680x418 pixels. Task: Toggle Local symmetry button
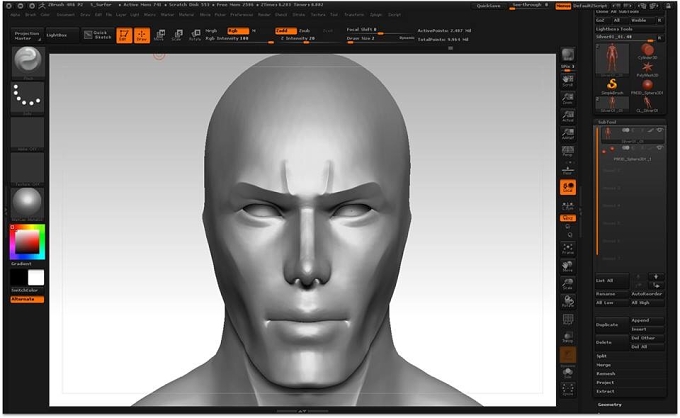click(x=568, y=187)
